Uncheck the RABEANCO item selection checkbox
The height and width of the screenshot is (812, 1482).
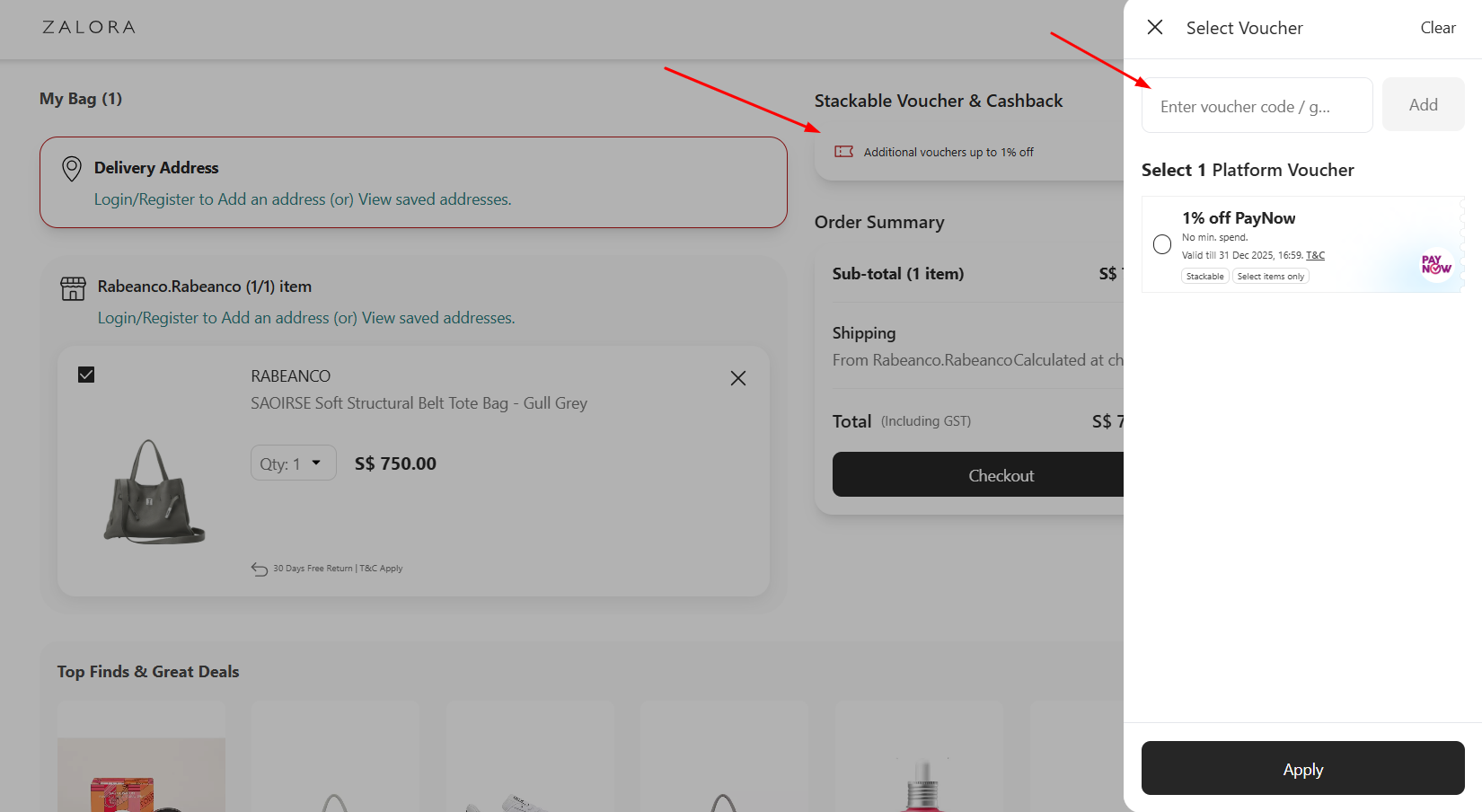86,374
